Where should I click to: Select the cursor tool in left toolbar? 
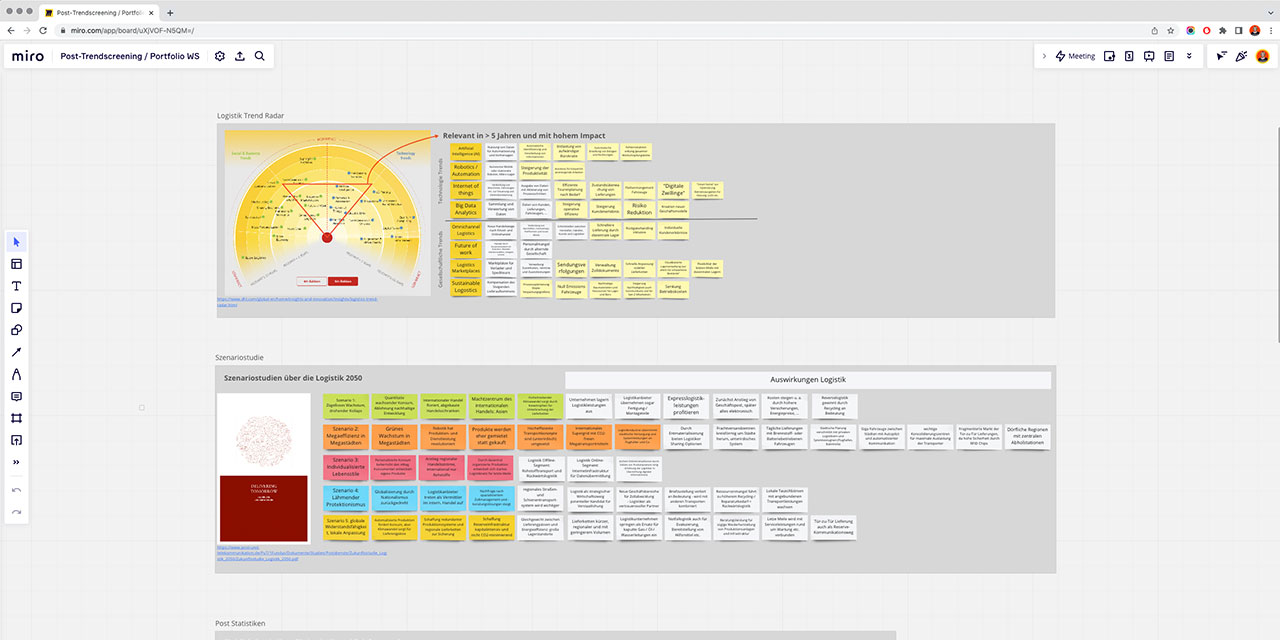point(16,242)
